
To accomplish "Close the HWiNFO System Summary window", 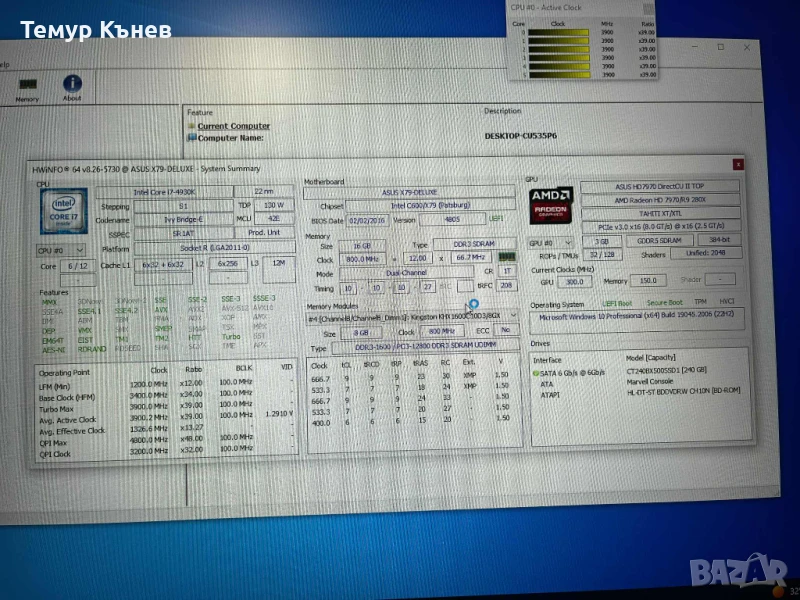I will [x=738, y=164].
